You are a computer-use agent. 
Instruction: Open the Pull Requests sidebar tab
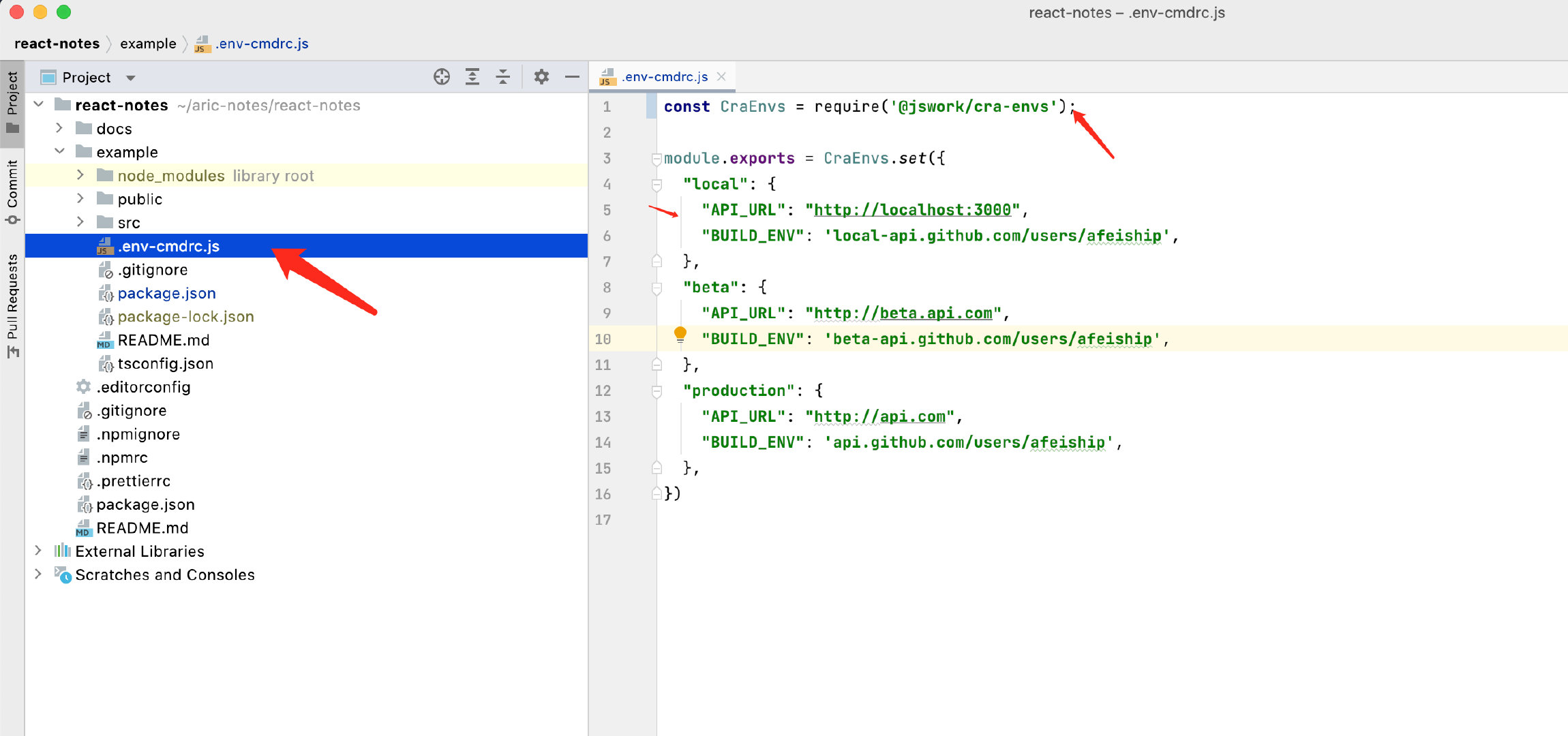pyautogui.click(x=12, y=305)
